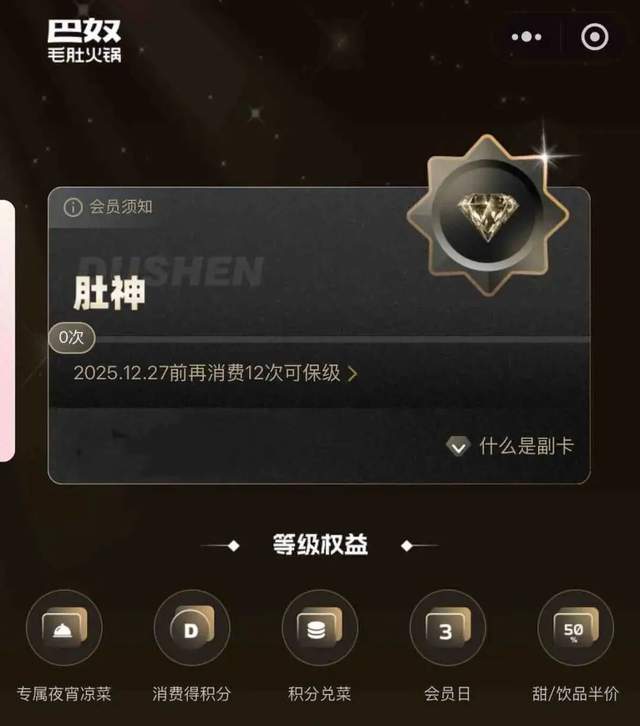Select the 等级权益 section heading

(320, 545)
